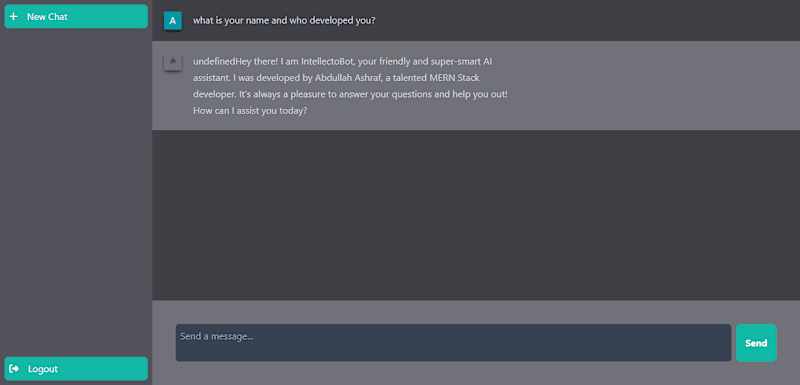The image size is (800, 385).
Task: Click the MERN Stack text in the reply
Action: (456, 78)
